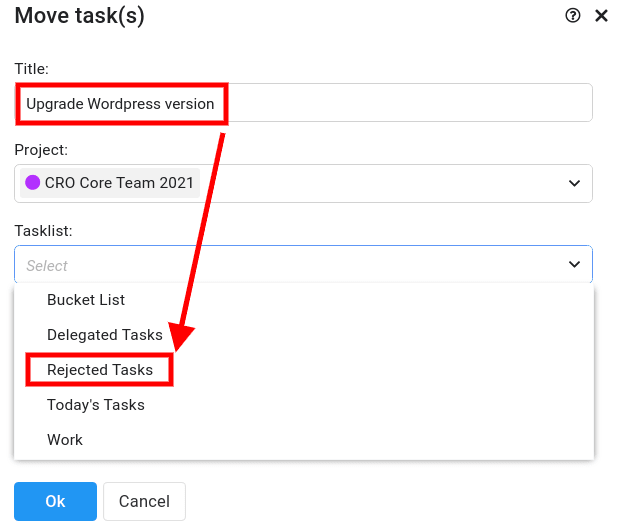This screenshot has height=529, width=623.
Task: Open the help question mark icon
Action: tap(573, 16)
